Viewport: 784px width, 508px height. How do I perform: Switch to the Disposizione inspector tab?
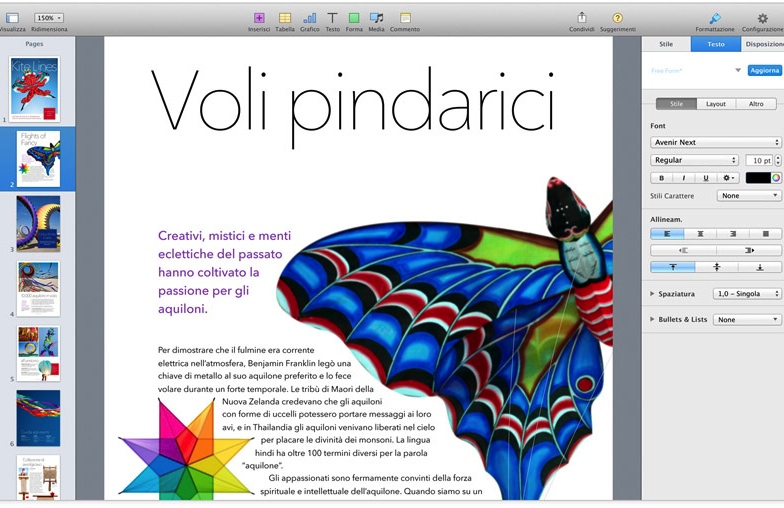(x=762, y=44)
